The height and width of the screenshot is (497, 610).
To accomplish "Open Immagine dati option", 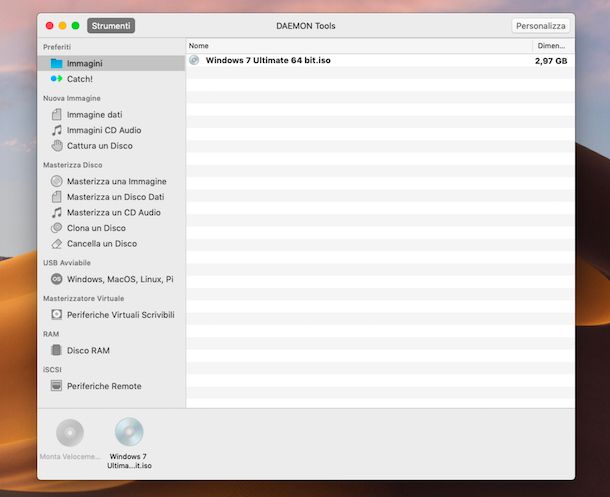I will click(94, 115).
